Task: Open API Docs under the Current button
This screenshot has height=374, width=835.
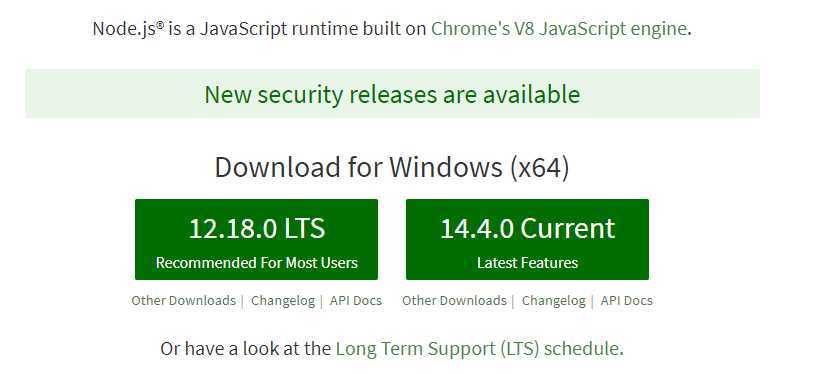Action: [x=626, y=300]
